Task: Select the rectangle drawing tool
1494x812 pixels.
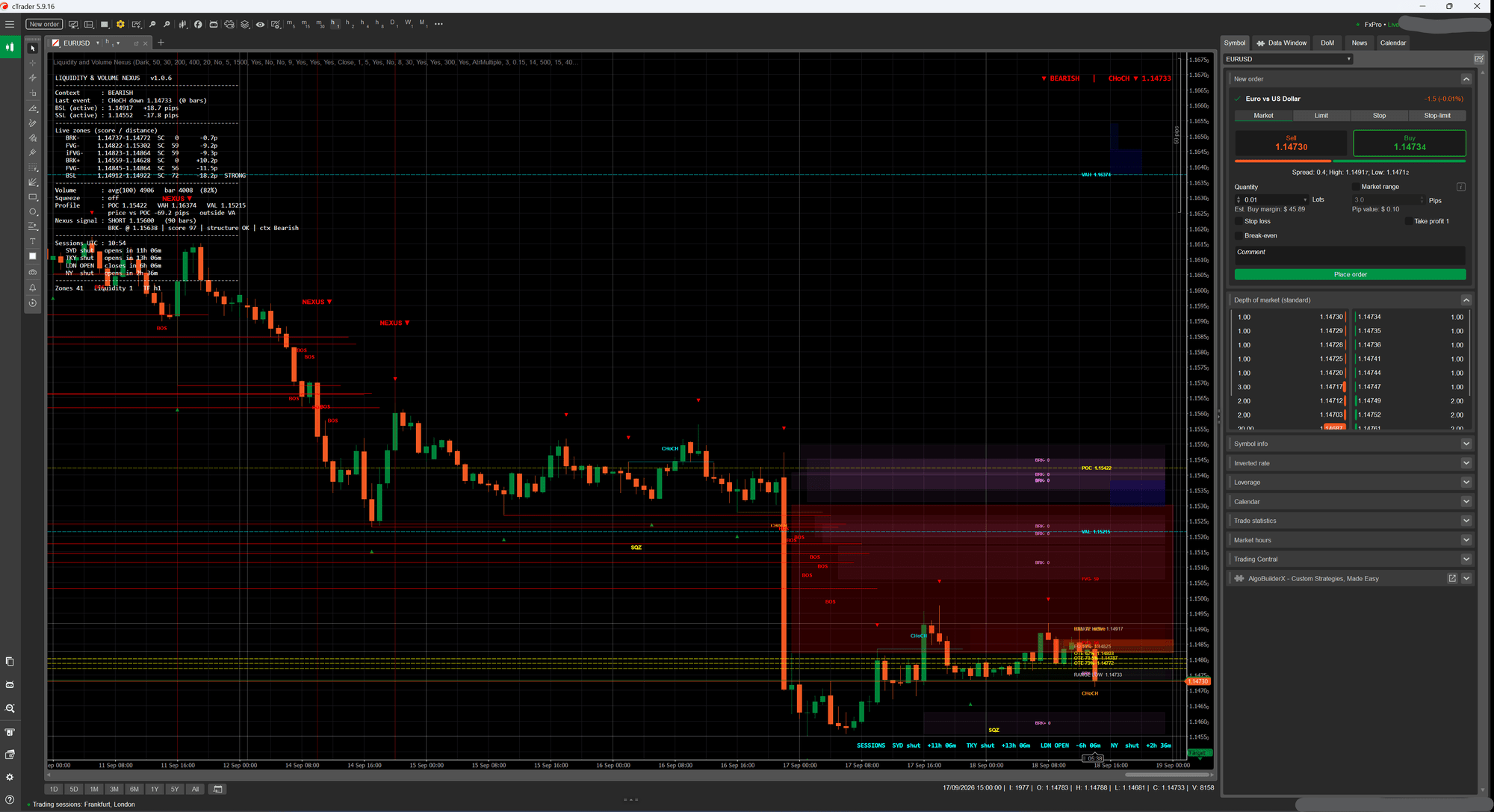Action: click(x=32, y=197)
